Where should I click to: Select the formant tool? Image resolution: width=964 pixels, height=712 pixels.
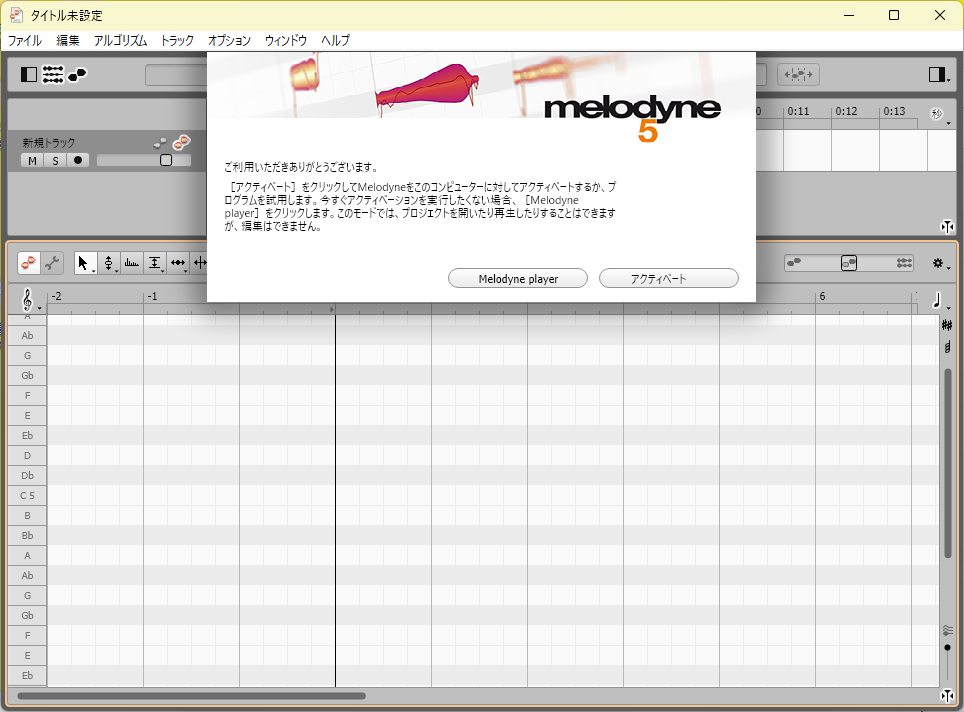[132, 263]
